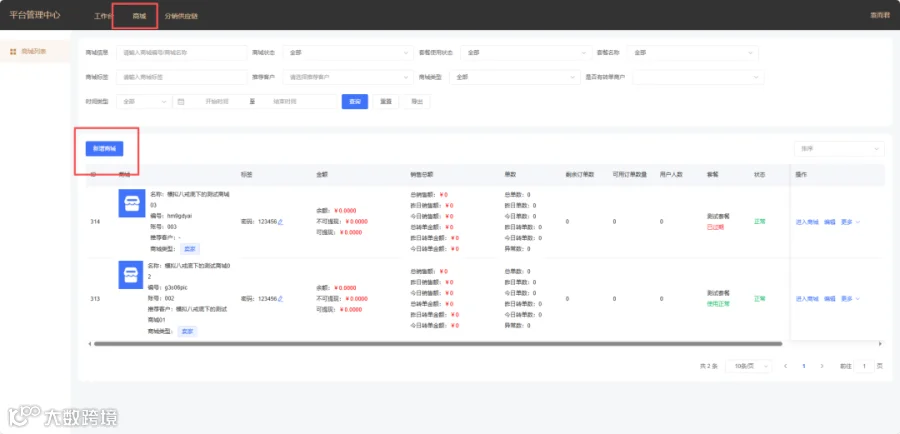Click the store icon of mall 314
This screenshot has width=900, height=434.
132,204
